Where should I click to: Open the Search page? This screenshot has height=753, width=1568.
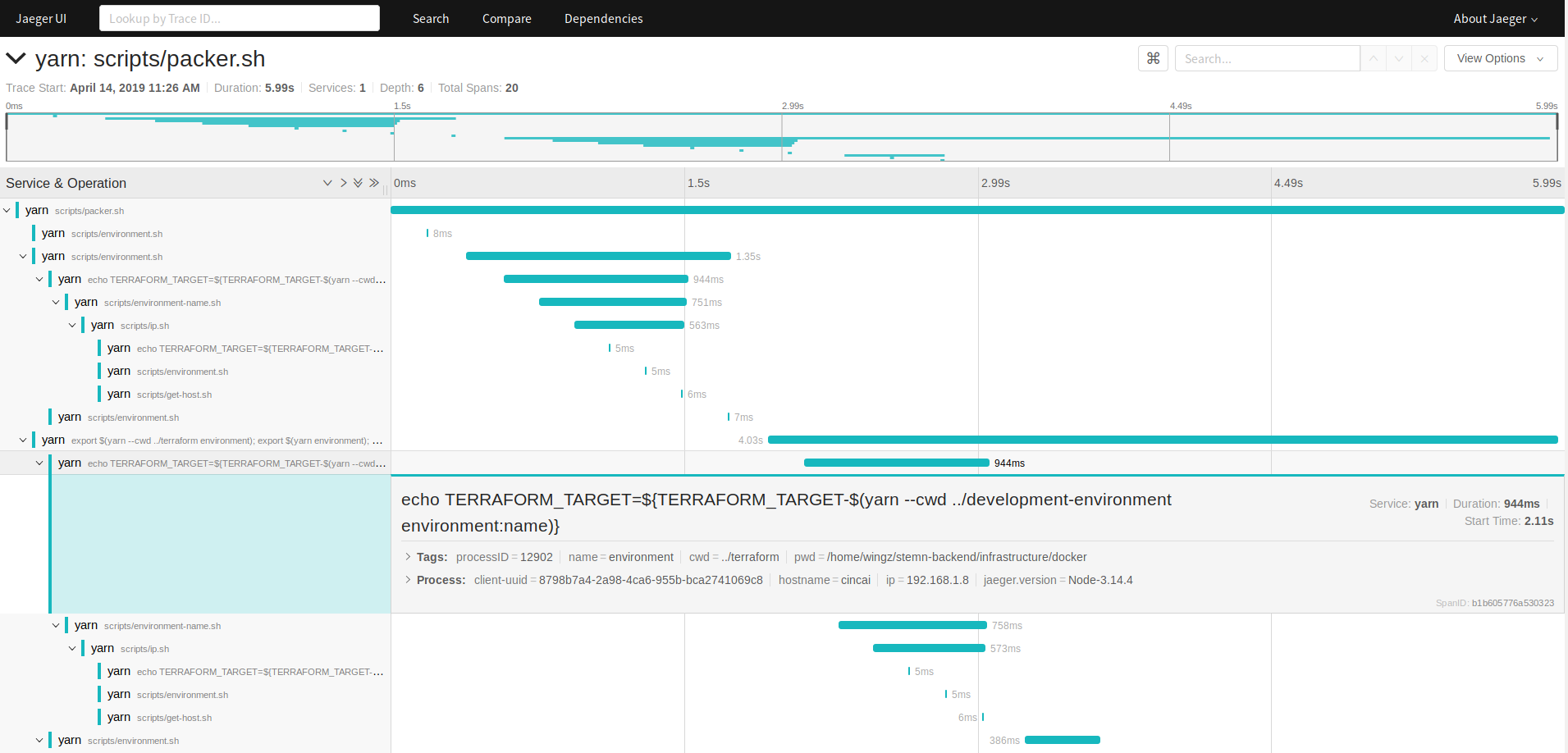click(431, 18)
